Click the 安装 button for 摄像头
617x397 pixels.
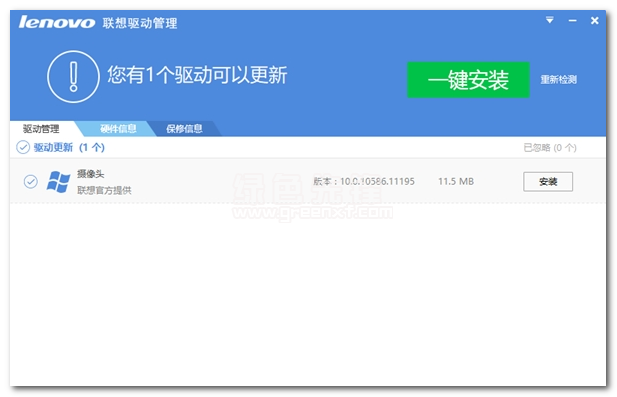(548, 181)
